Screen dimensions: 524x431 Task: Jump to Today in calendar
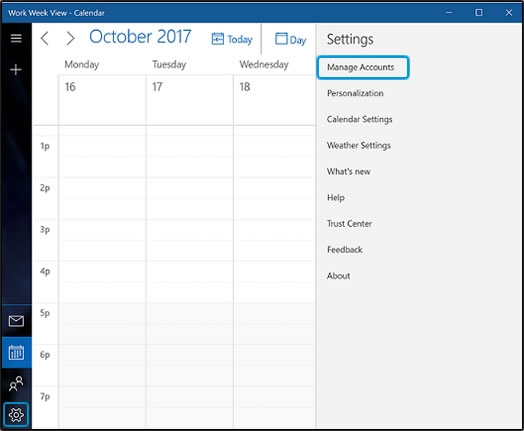tap(232, 39)
